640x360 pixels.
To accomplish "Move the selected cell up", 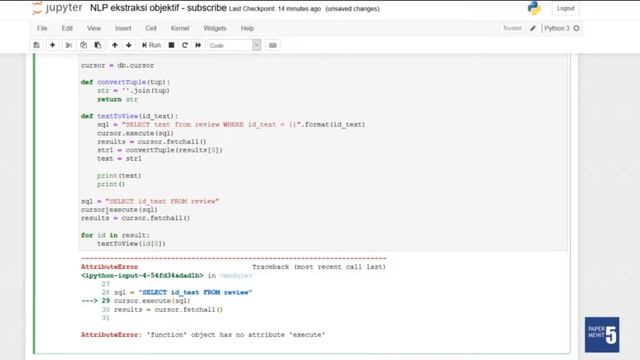I will tap(115, 45).
